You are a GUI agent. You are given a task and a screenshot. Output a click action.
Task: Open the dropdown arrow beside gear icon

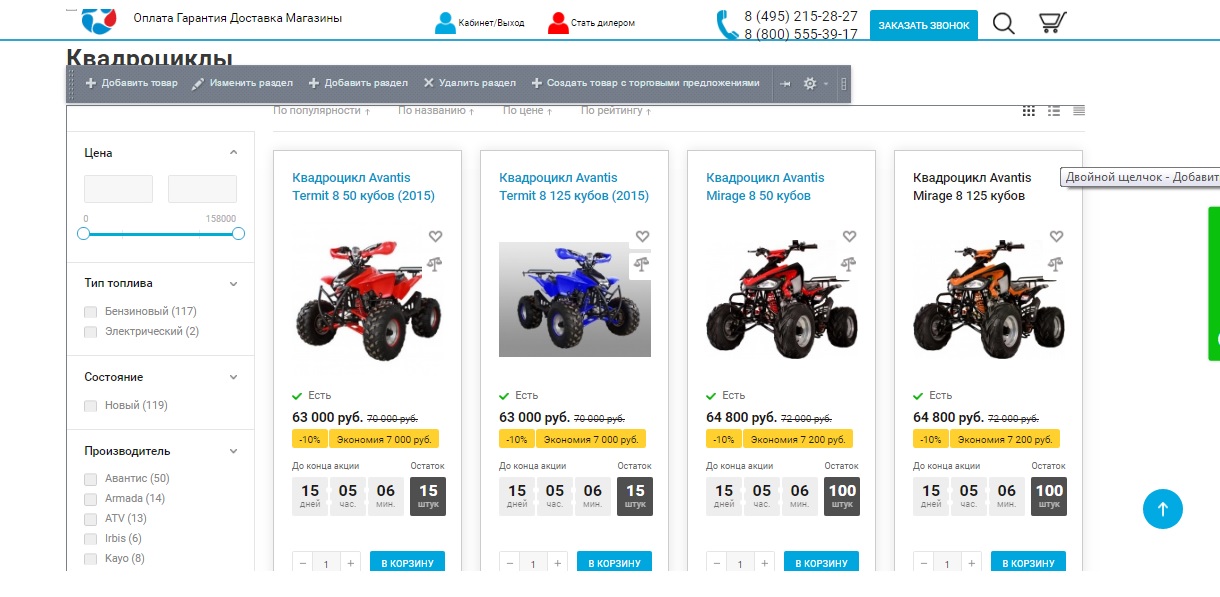pos(826,84)
